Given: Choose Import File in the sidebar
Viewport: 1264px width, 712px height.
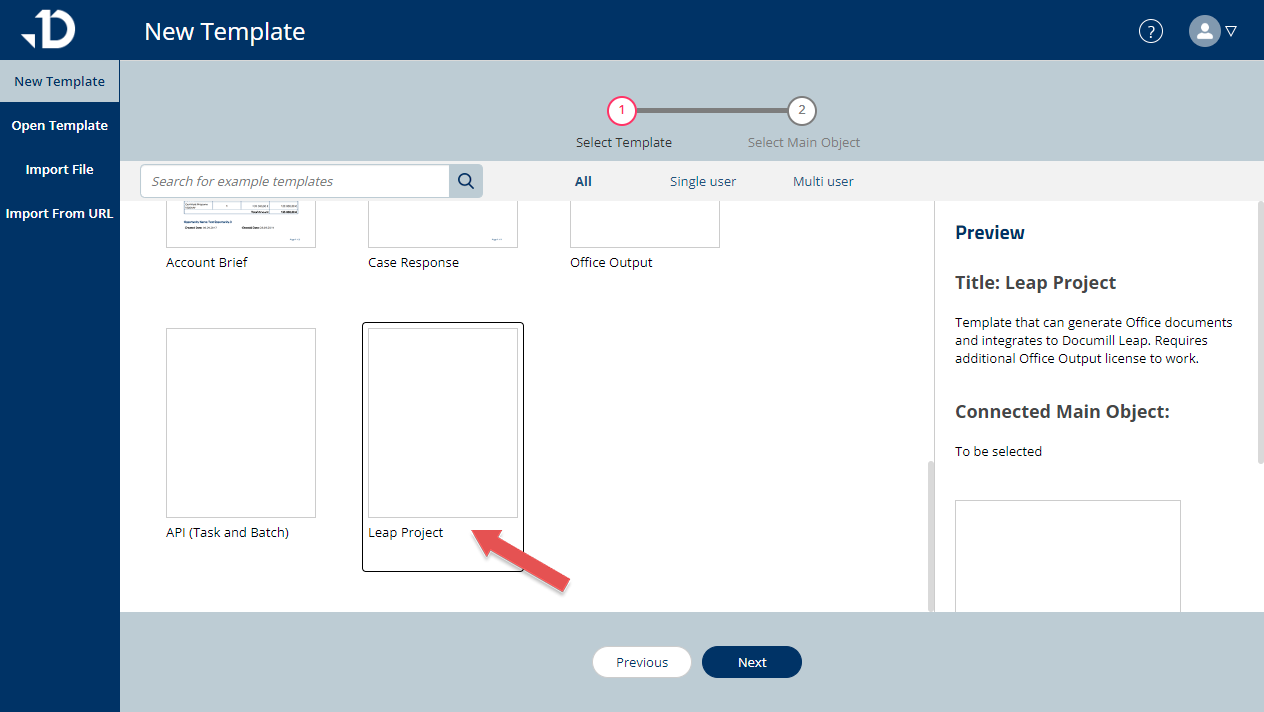Looking at the screenshot, I should pos(59,169).
